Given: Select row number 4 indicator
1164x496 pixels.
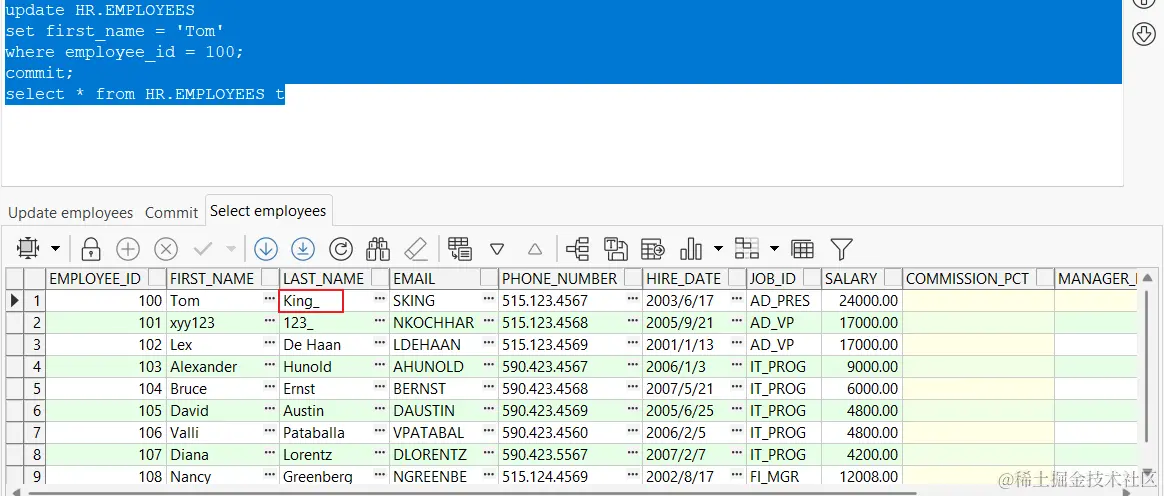Looking at the screenshot, I should (35, 367).
